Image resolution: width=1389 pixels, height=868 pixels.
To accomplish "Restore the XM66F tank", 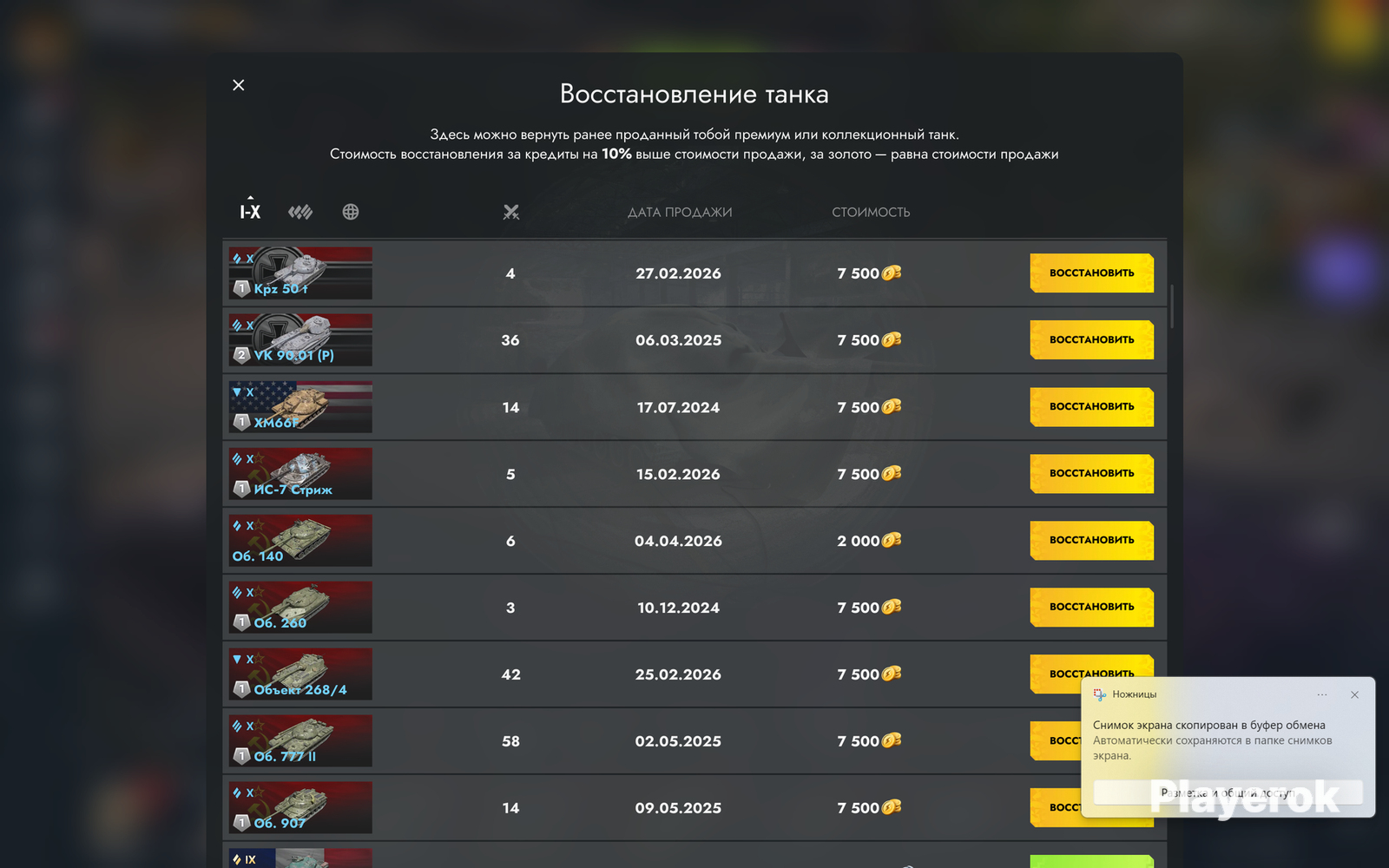I will pyautogui.click(x=1092, y=406).
